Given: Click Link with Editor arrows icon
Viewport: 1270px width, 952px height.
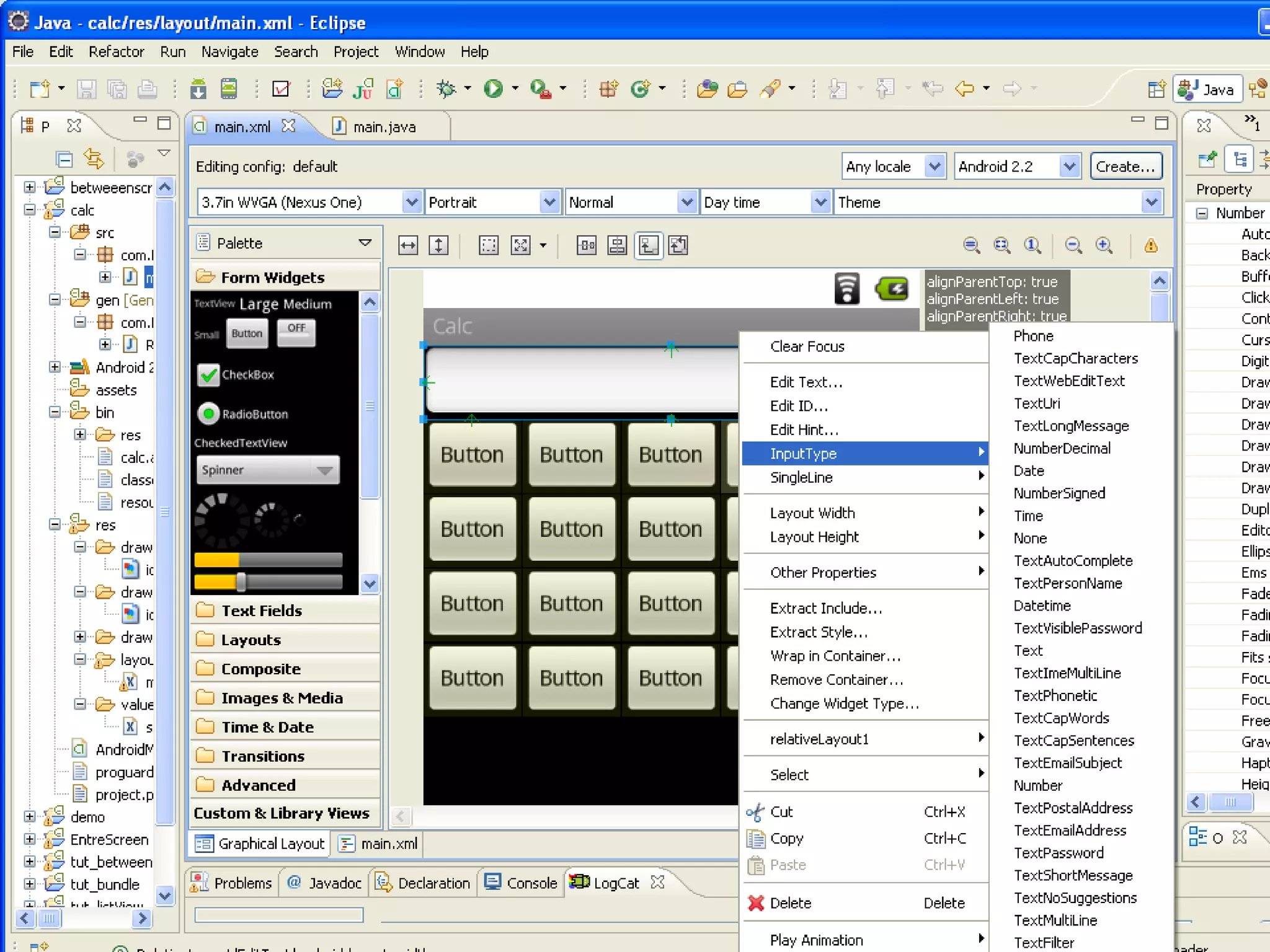Looking at the screenshot, I should click(x=94, y=159).
